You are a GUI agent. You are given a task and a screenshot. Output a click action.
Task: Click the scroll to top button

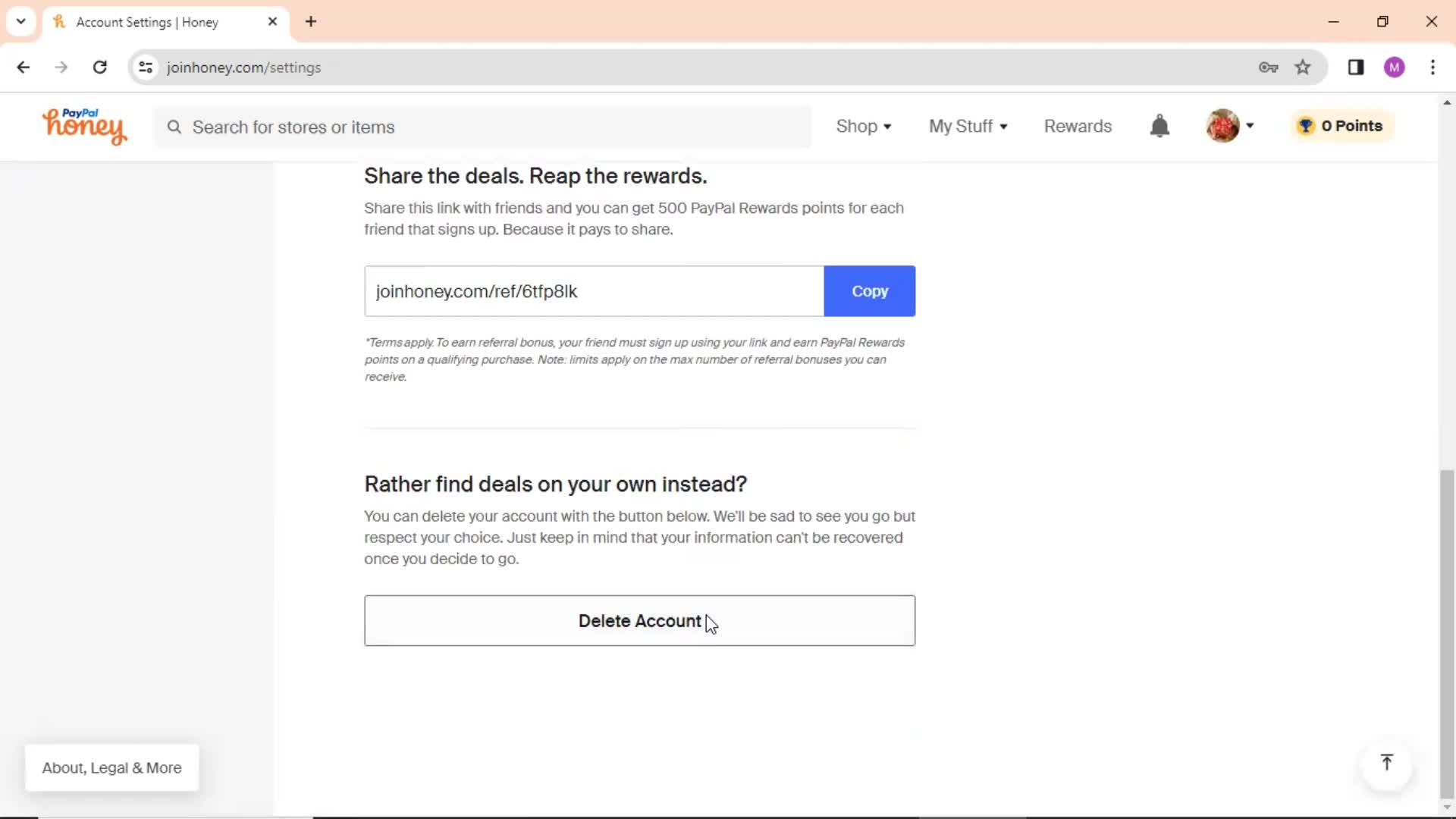[1388, 762]
